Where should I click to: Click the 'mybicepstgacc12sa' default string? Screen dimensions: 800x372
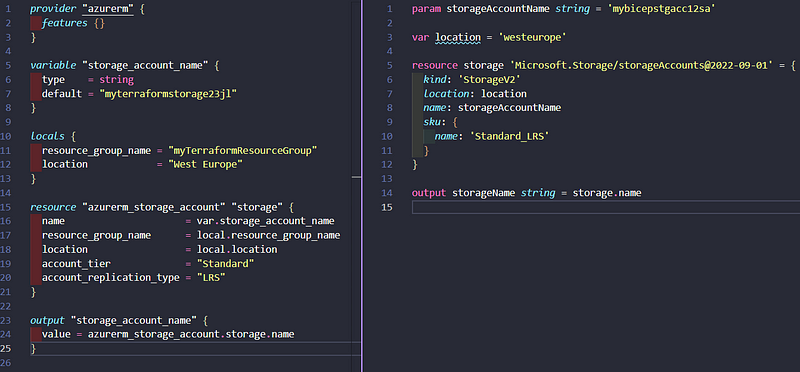pos(661,9)
